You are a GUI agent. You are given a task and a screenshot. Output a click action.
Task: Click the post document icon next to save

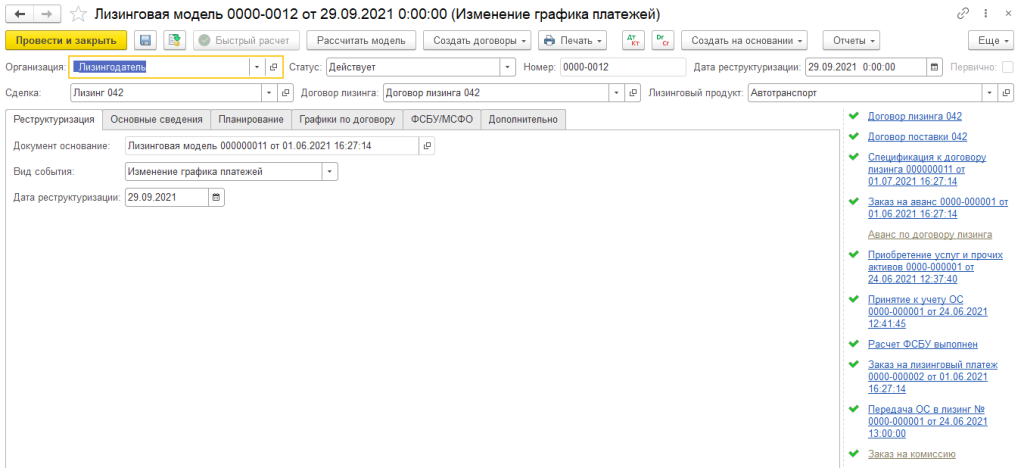click(175, 40)
